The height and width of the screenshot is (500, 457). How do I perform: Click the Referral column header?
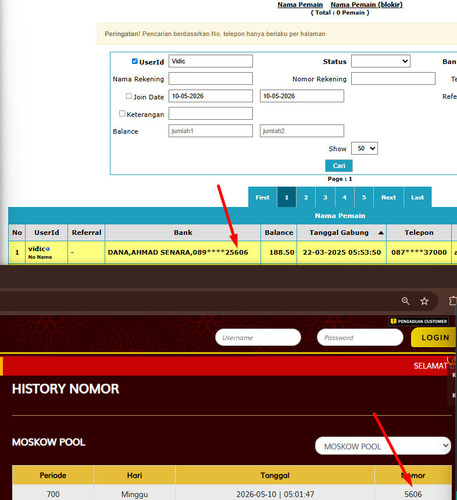86,233
